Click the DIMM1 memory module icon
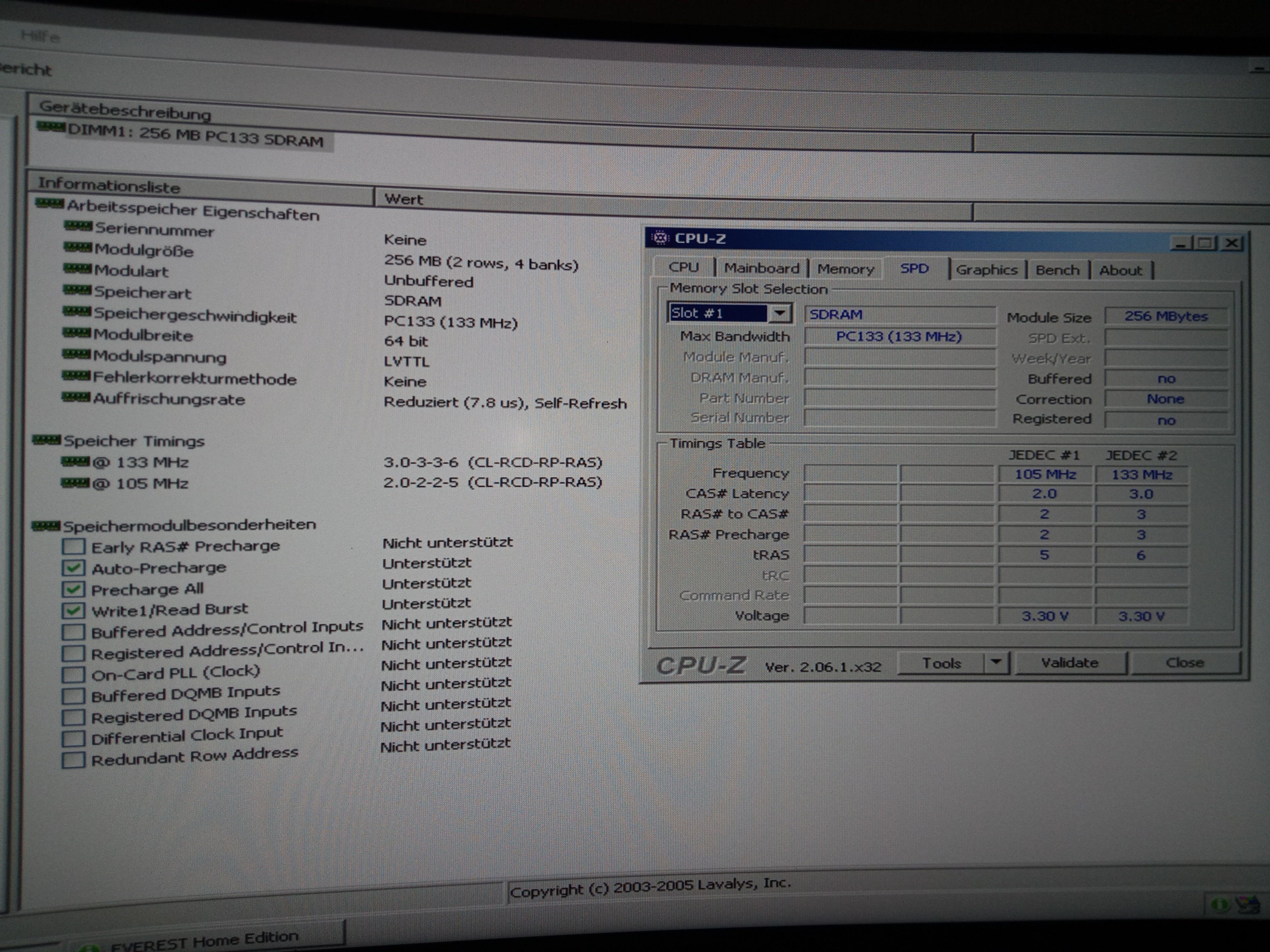 50,127
